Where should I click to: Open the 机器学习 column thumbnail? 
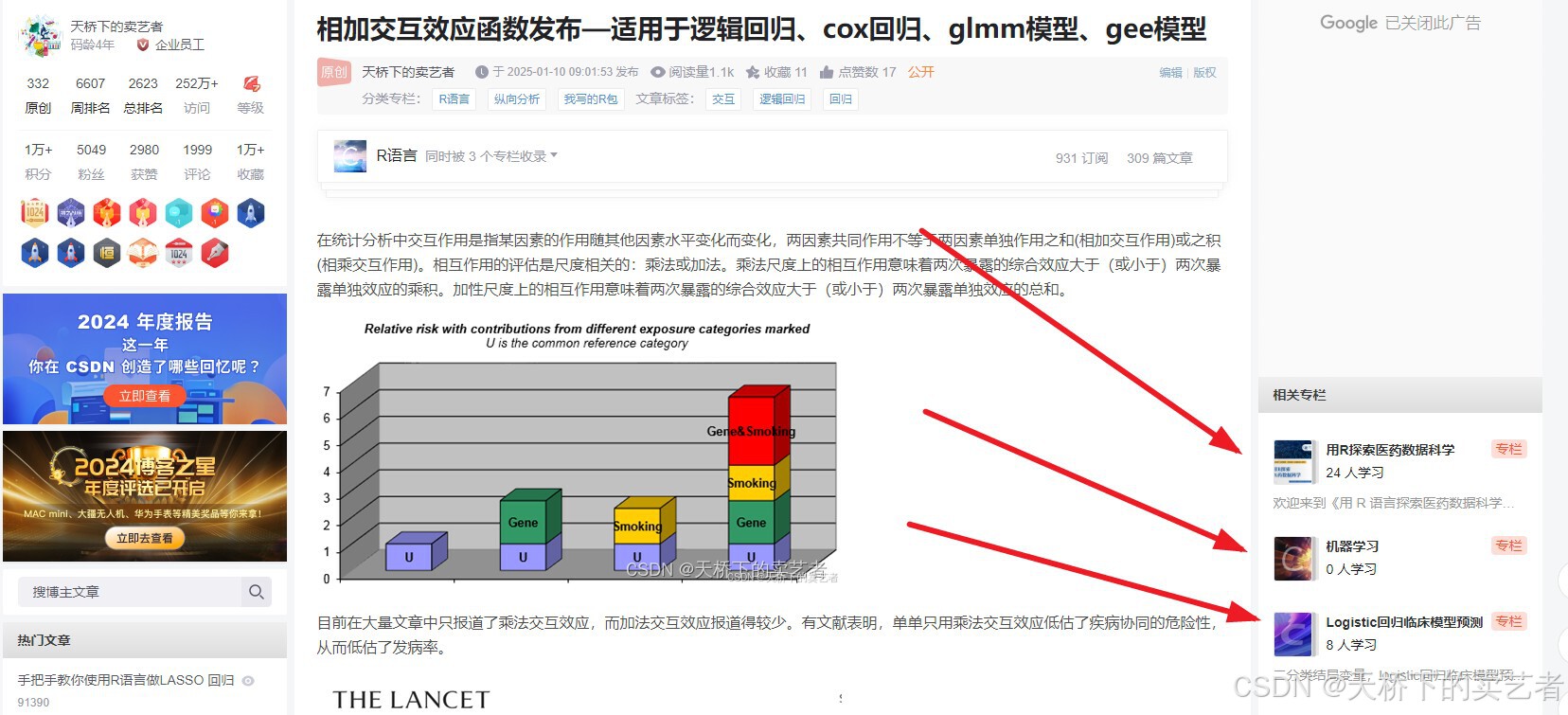tap(1293, 558)
